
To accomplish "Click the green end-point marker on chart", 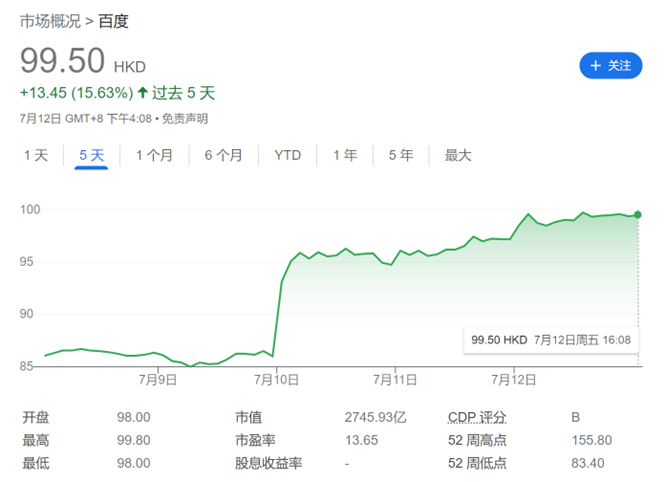I will click(x=637, y=215).
